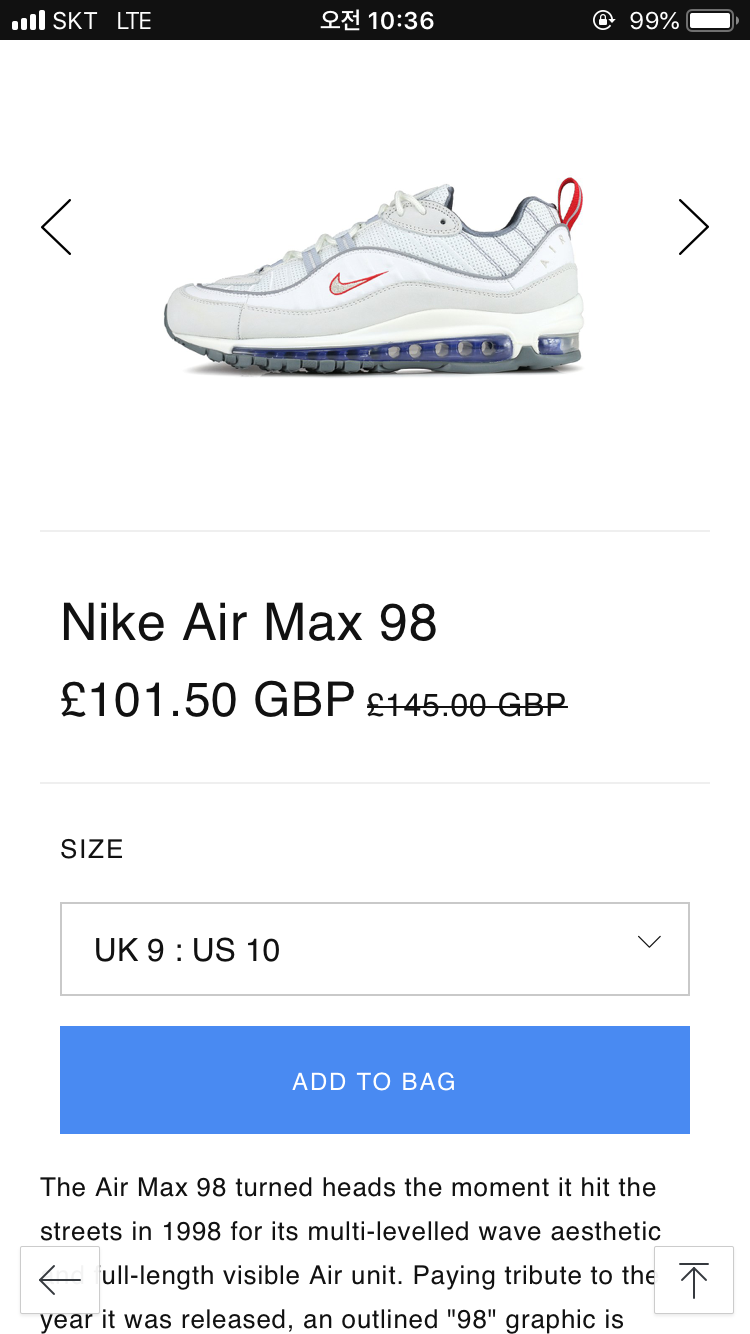
Task: Tap the back arrow button at bottom
Action: point(60,1279)
